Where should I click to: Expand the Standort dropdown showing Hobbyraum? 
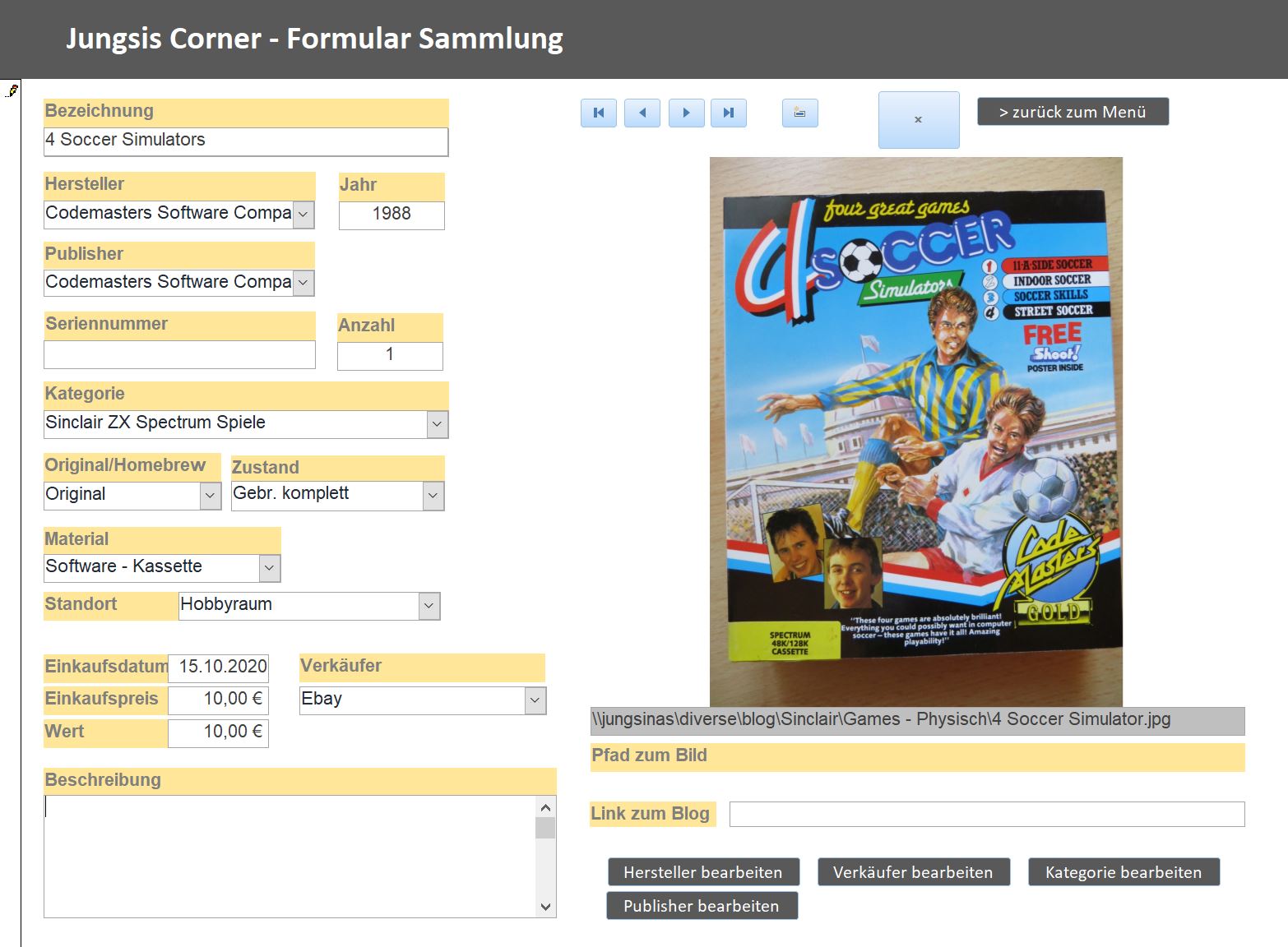click(429, 606)
